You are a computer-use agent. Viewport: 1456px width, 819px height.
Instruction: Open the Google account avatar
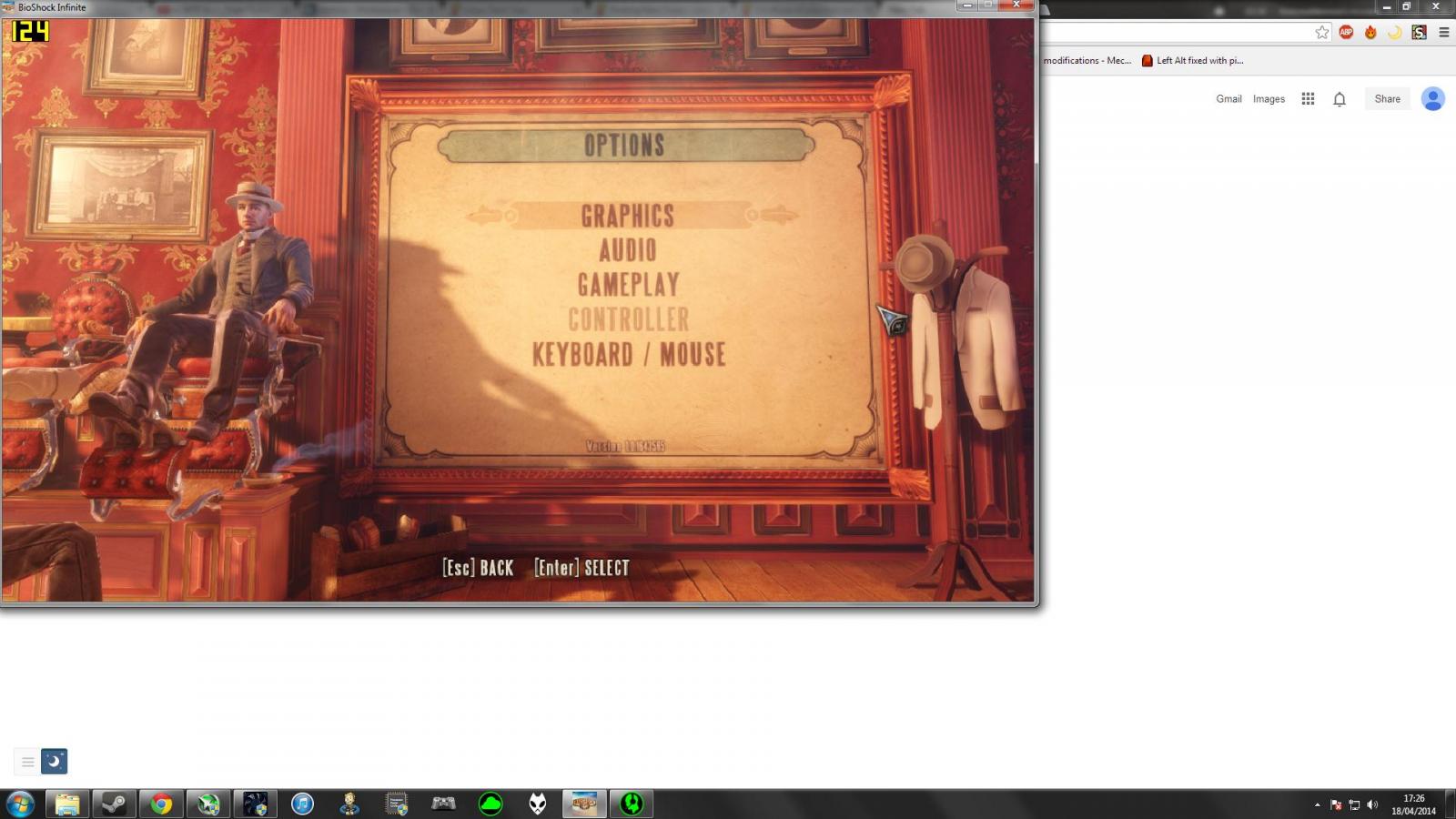coord(1433,98)
